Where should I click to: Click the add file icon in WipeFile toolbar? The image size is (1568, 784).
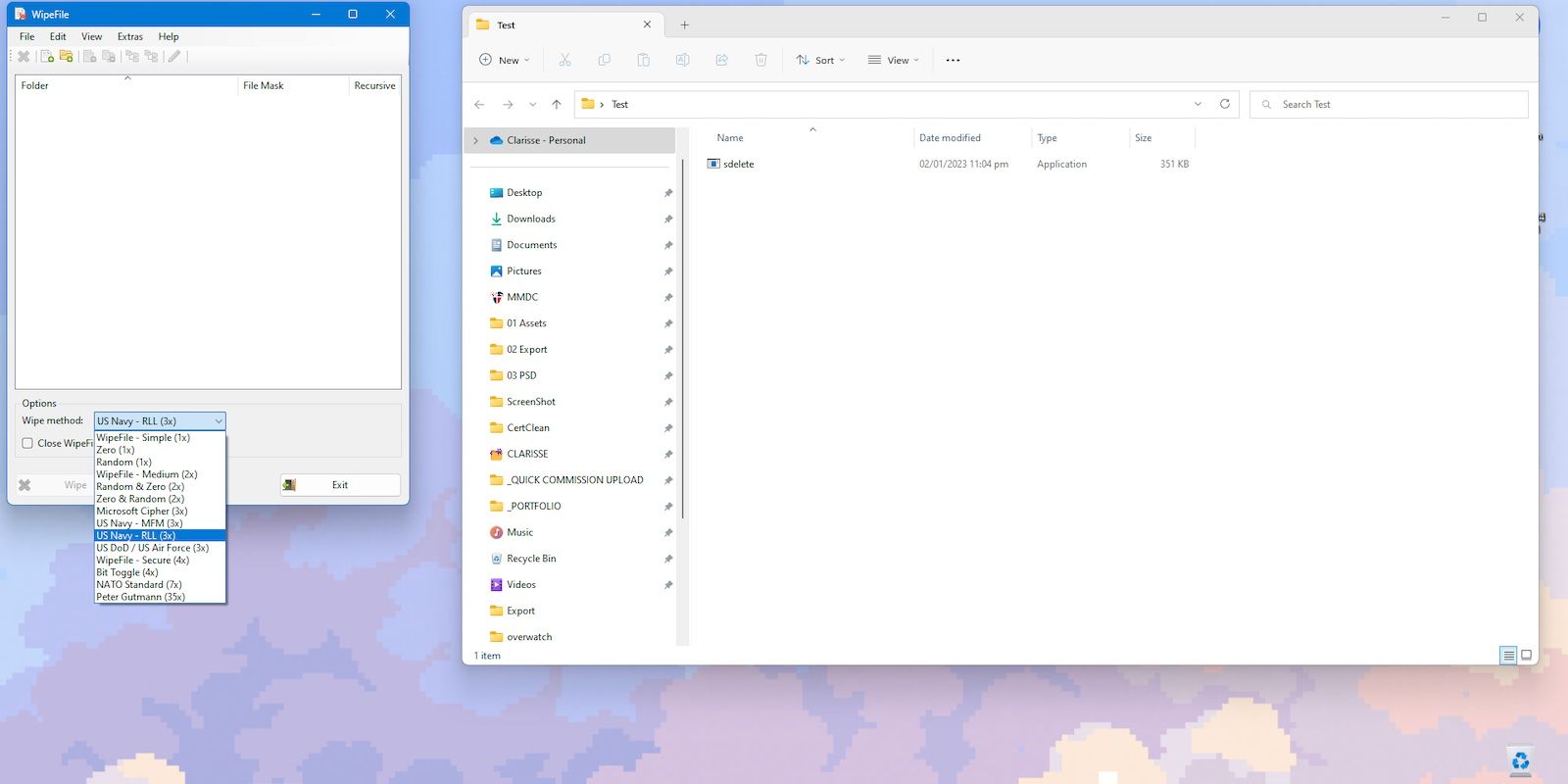tap(47, 57)
